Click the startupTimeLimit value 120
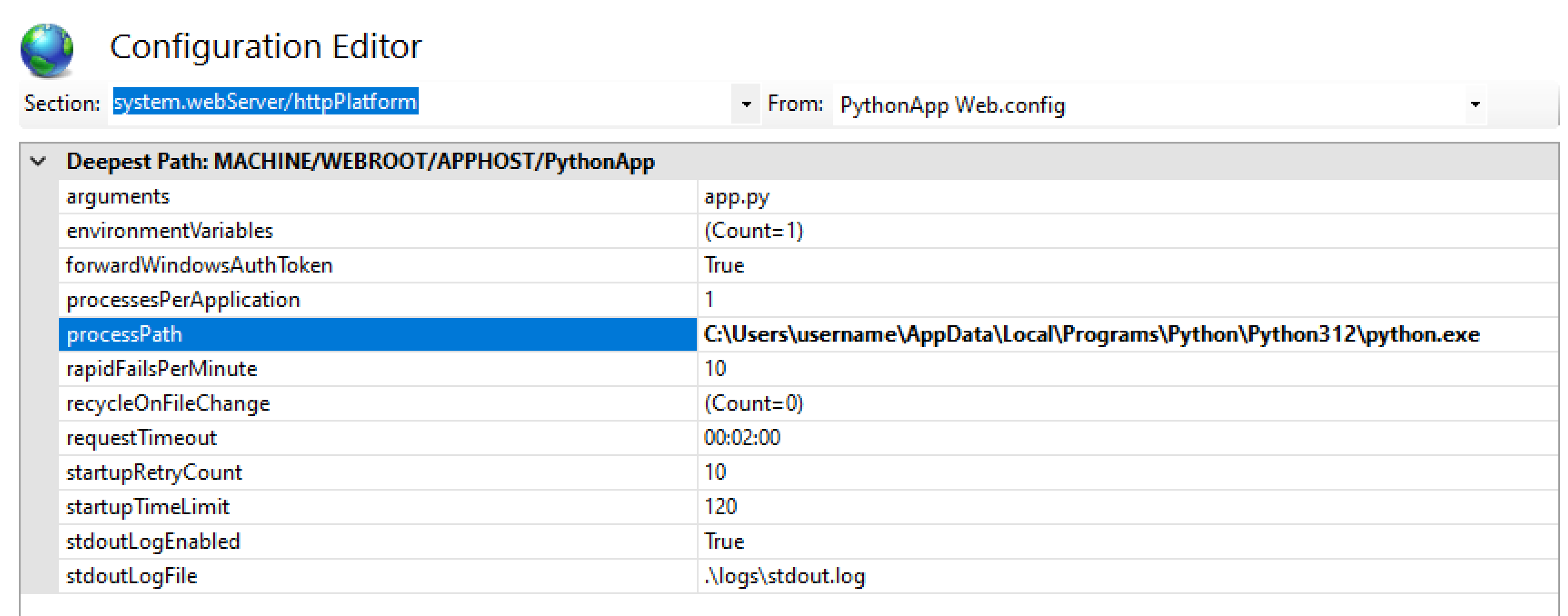 point(721,506)
